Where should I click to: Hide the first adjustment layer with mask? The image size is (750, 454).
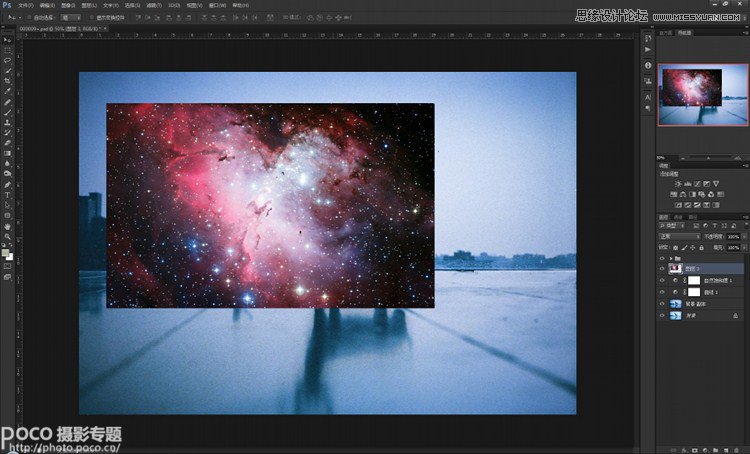[662, 280]
